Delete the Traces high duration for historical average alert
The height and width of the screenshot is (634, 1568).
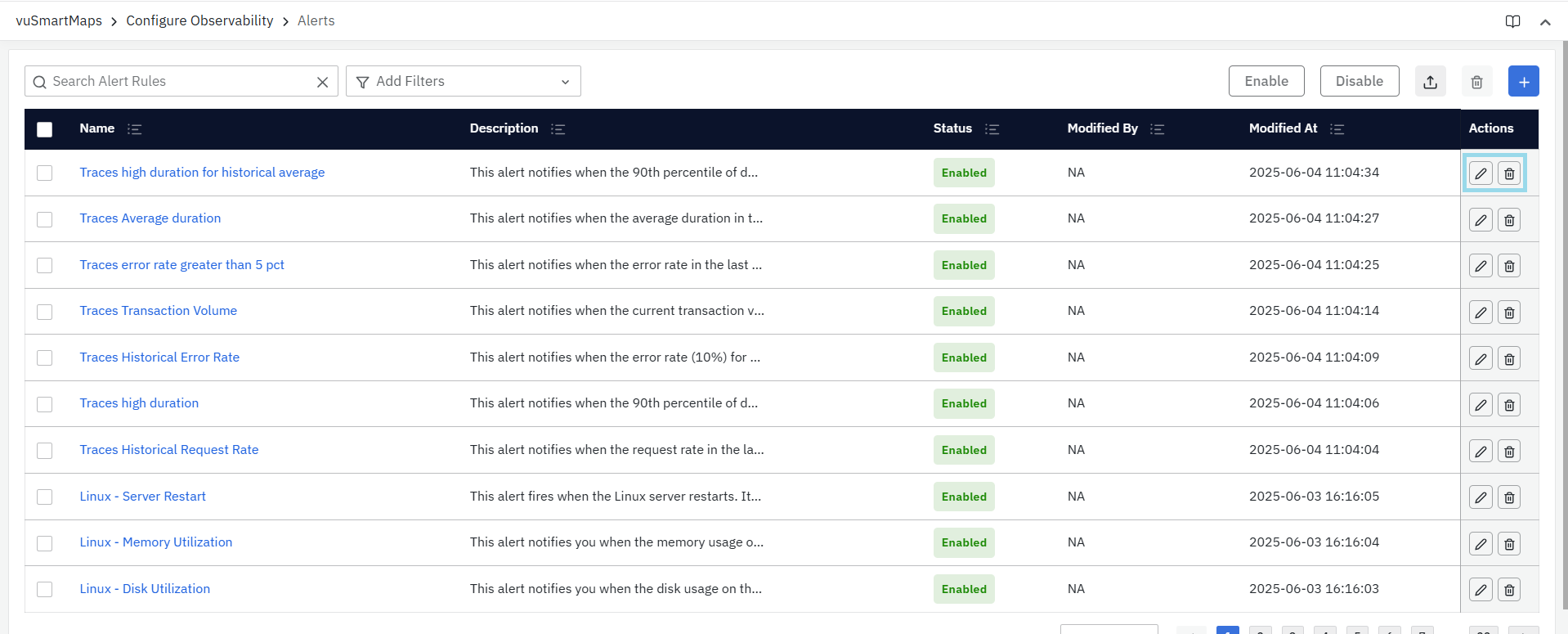click(x=1509, y=173)
